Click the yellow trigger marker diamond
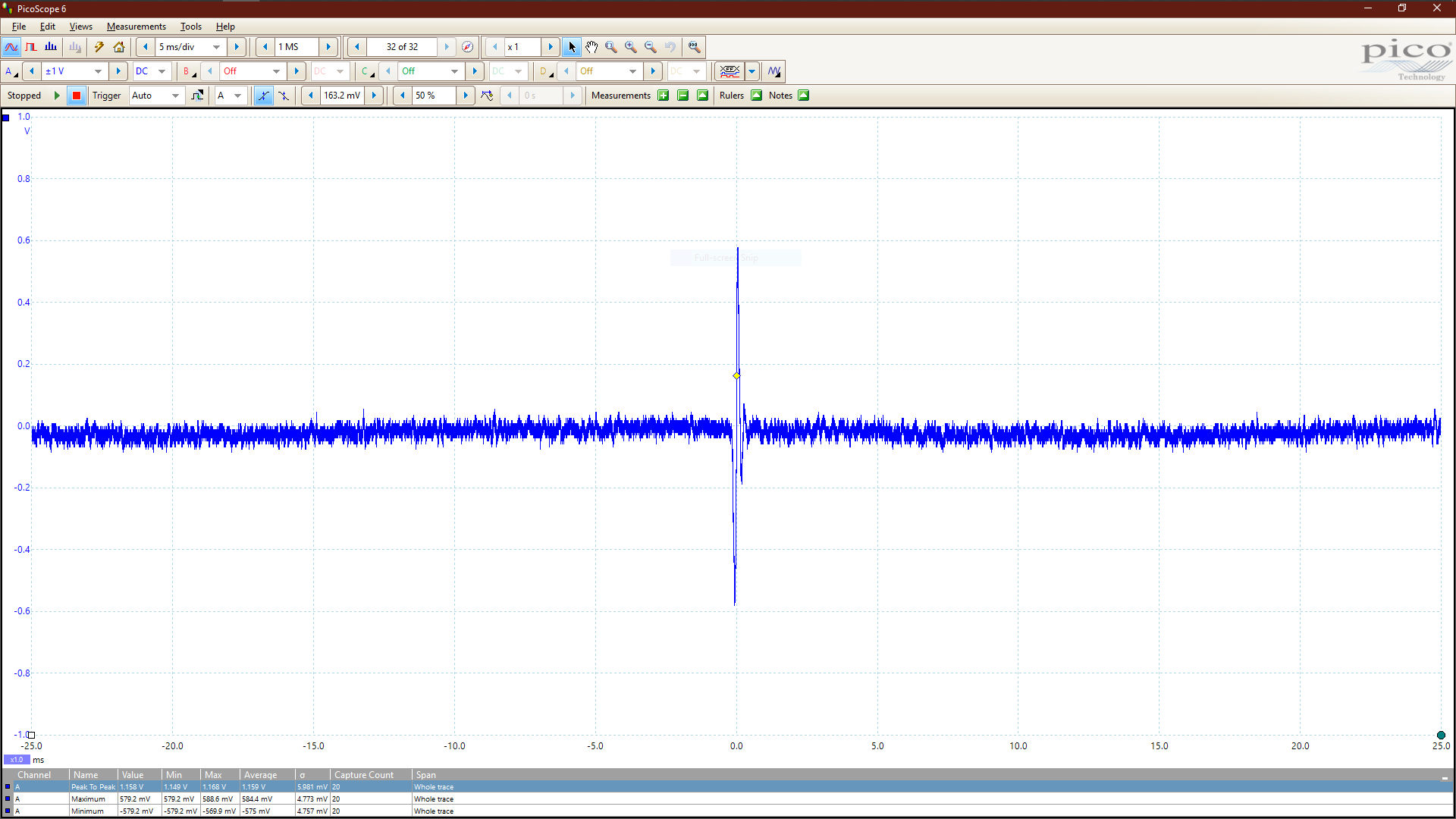The image size is (1456, 819). coord(736,376)
